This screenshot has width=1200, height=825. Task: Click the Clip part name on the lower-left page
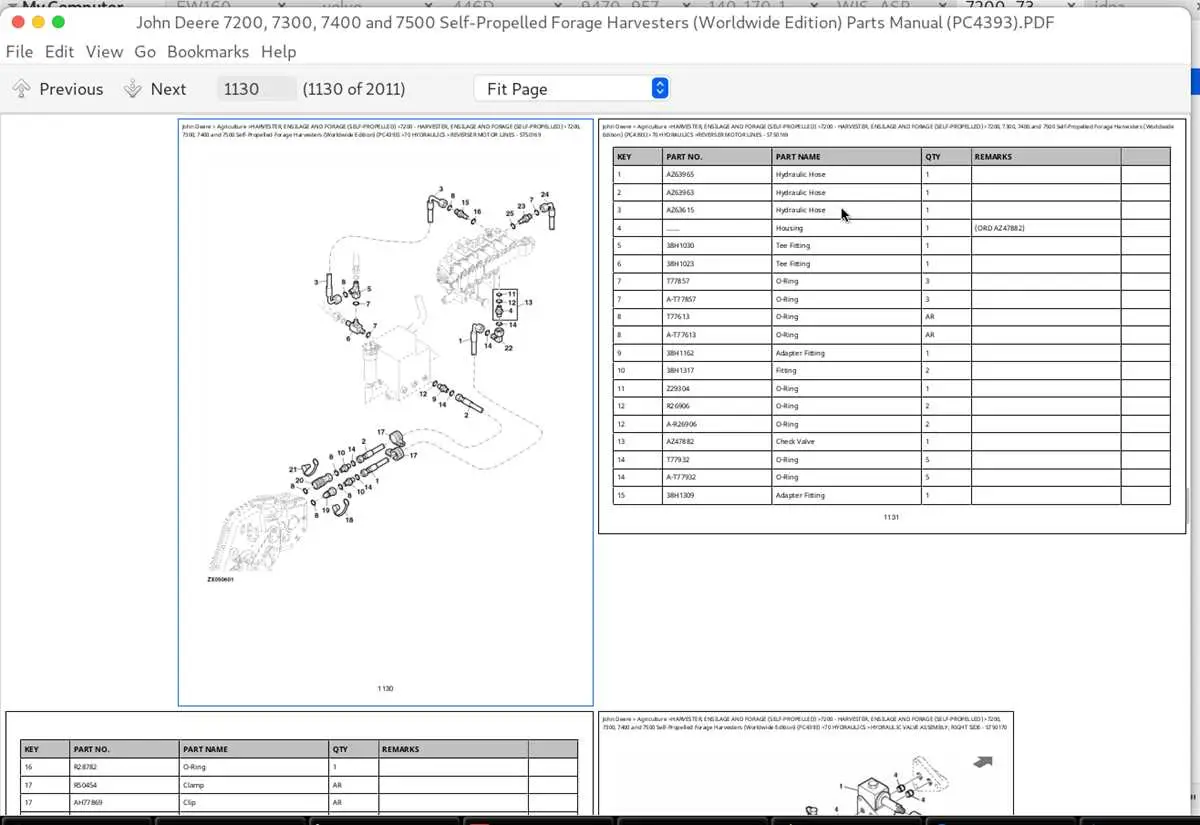click(x=190, y=802)
